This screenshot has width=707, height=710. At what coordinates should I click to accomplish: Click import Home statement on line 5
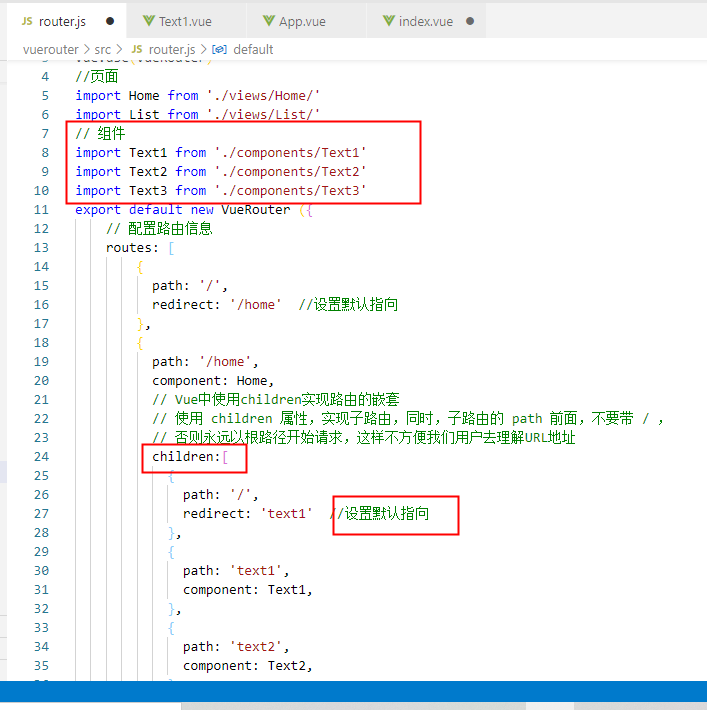tap(197, 96)
